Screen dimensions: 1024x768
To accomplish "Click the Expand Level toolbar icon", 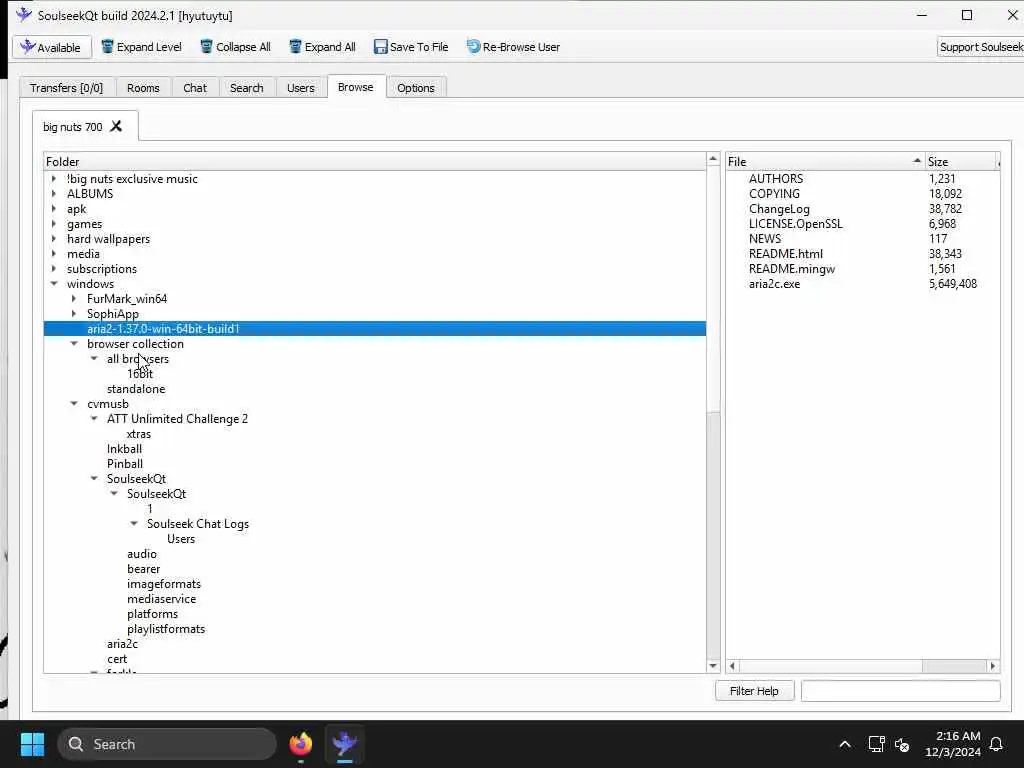I will tap(108, 46).
